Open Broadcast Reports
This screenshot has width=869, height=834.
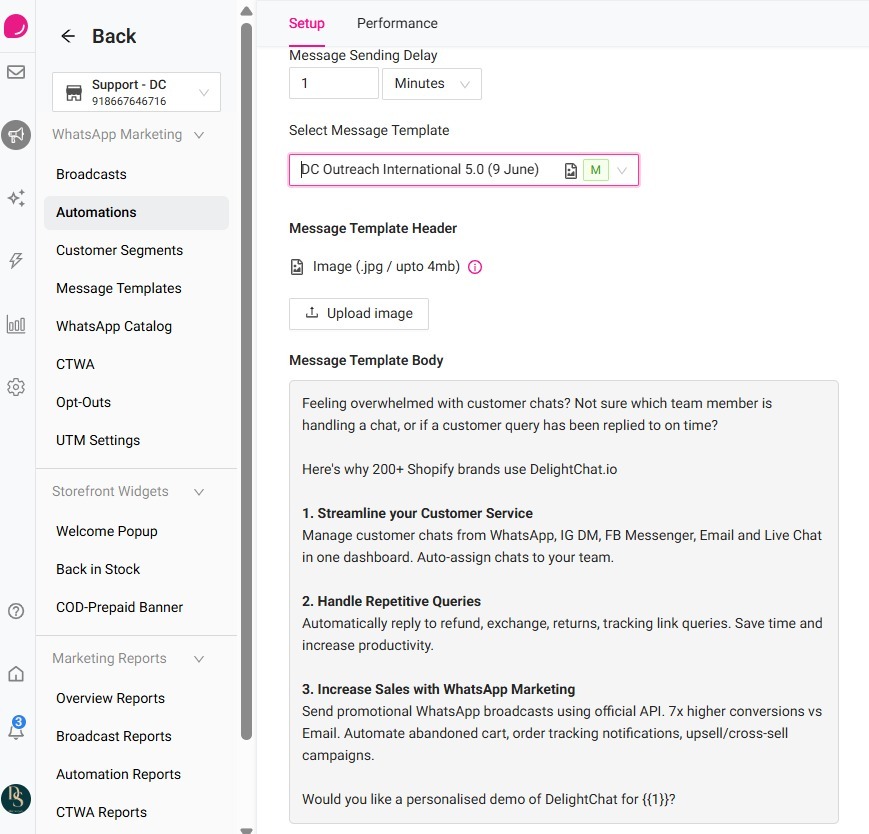[x=114, y=736]
